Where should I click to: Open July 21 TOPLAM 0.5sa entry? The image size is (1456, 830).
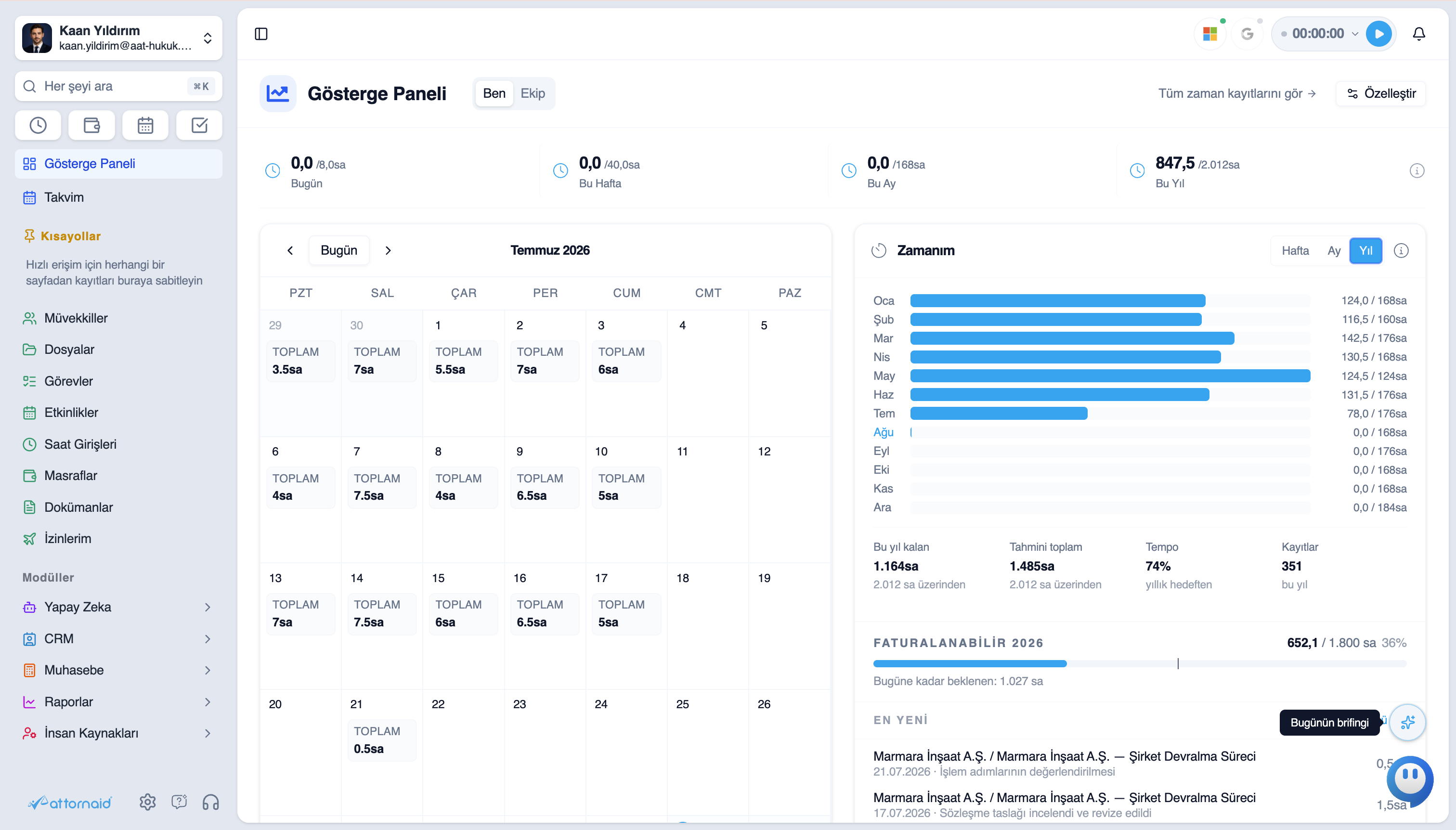[382, 739]
